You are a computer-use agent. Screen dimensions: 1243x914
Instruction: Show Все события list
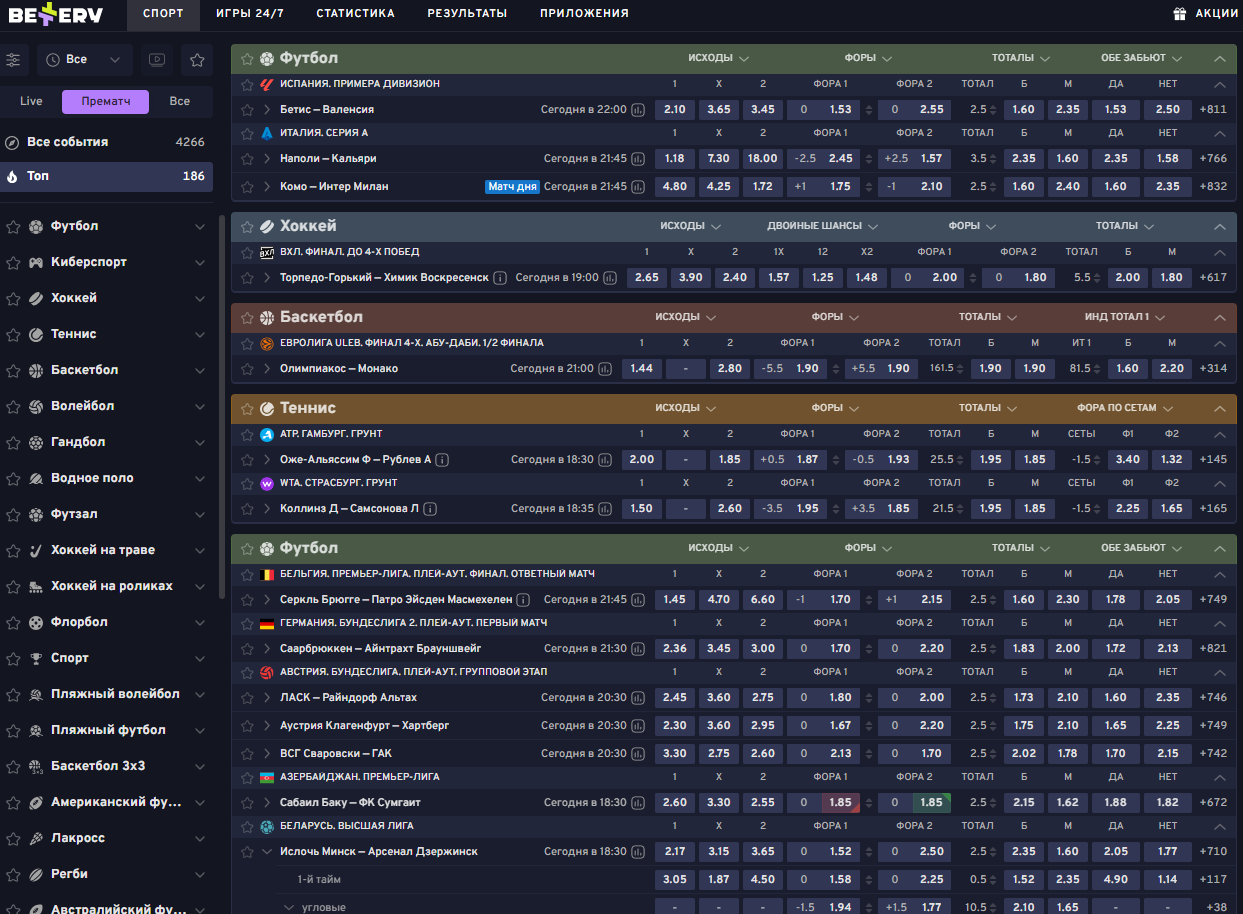106,142
